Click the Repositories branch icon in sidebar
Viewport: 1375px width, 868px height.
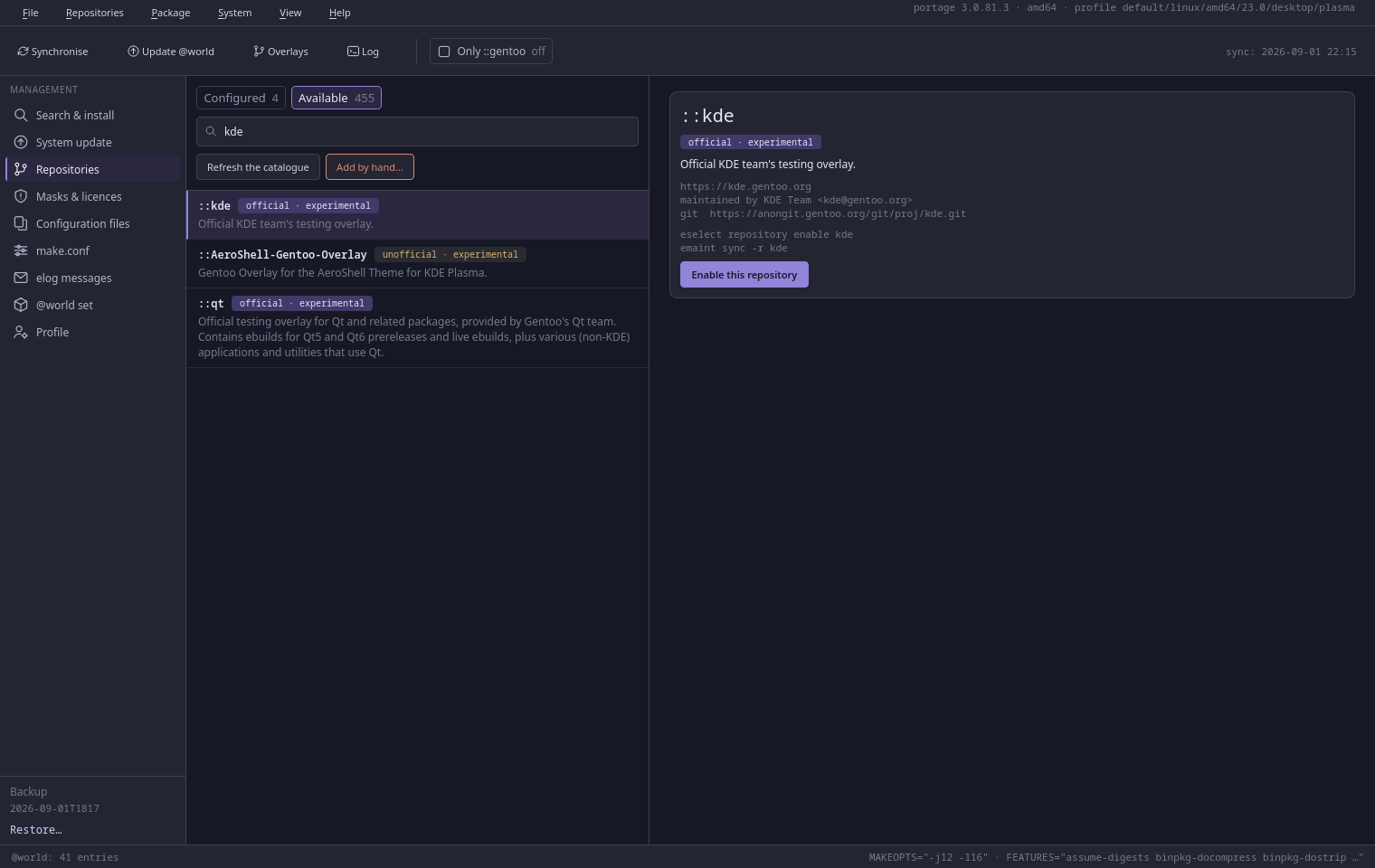tap(21, 169)
